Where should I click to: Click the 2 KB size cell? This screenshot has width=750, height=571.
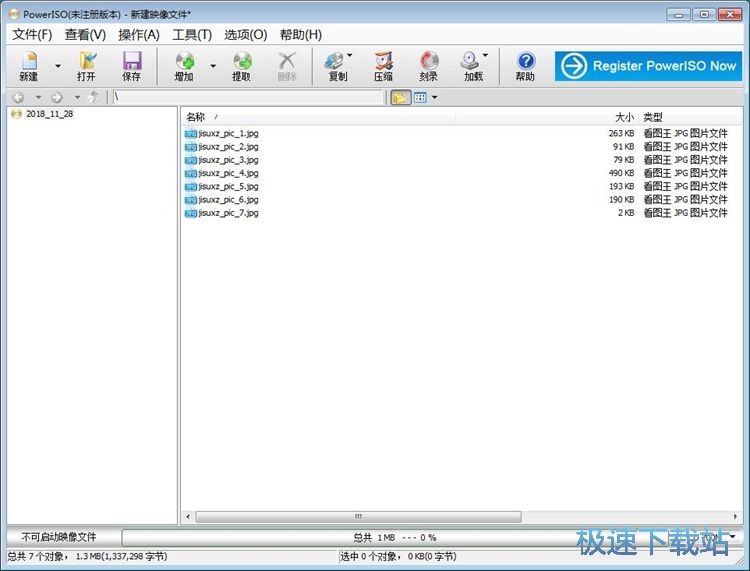coord(626,213)
